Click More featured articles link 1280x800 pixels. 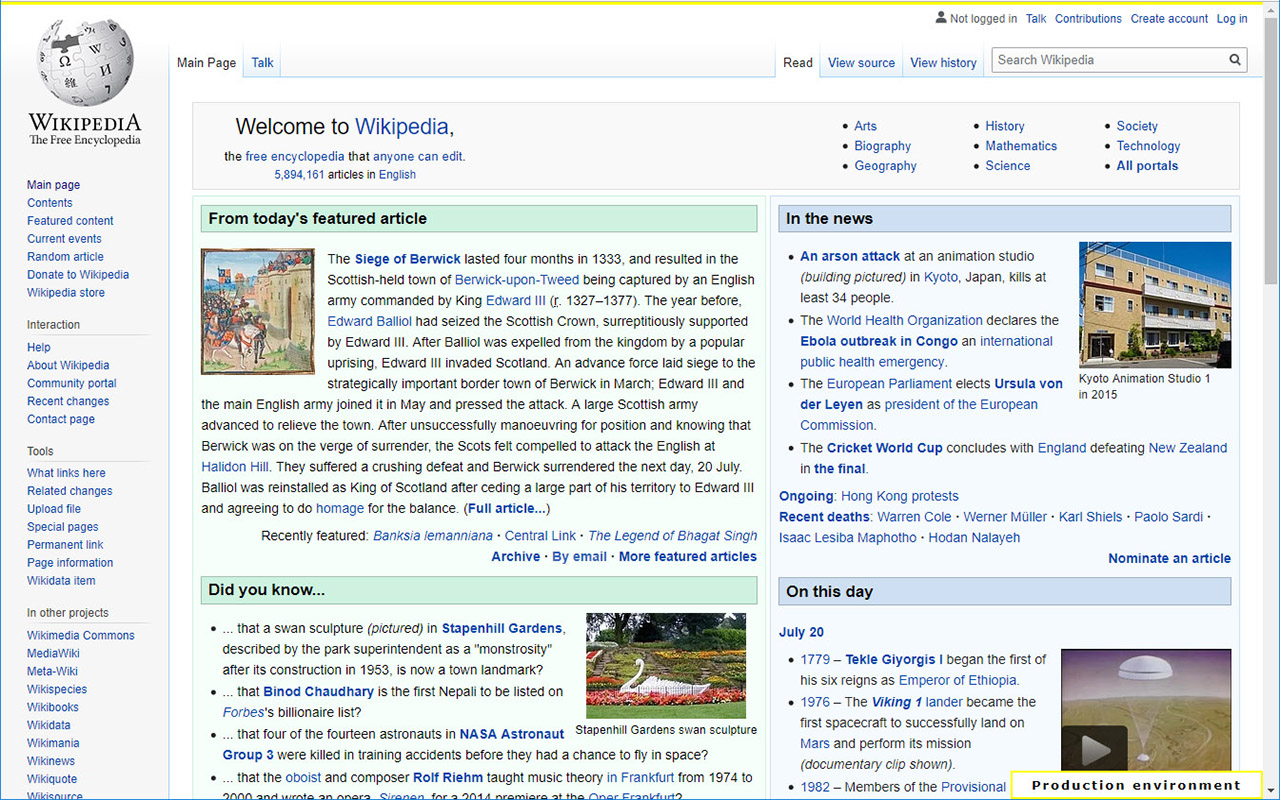coord(688,557)
